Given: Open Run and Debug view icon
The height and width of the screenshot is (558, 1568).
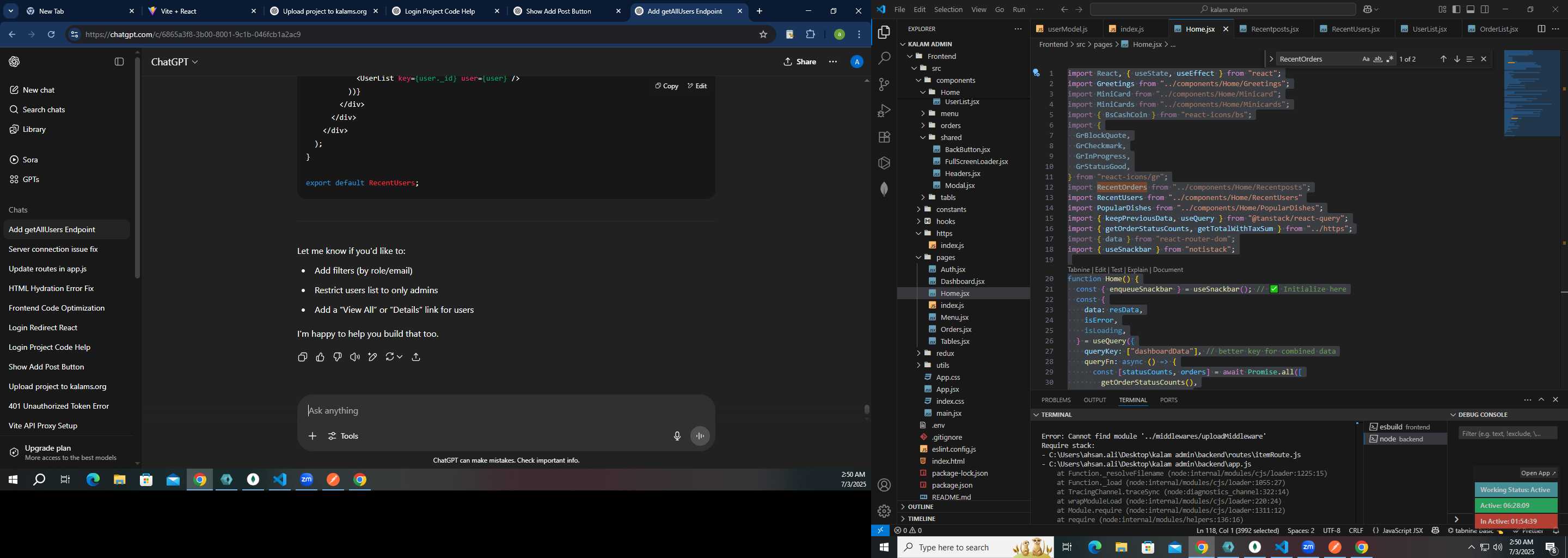Looking at the screenshot, I should 884,110.
